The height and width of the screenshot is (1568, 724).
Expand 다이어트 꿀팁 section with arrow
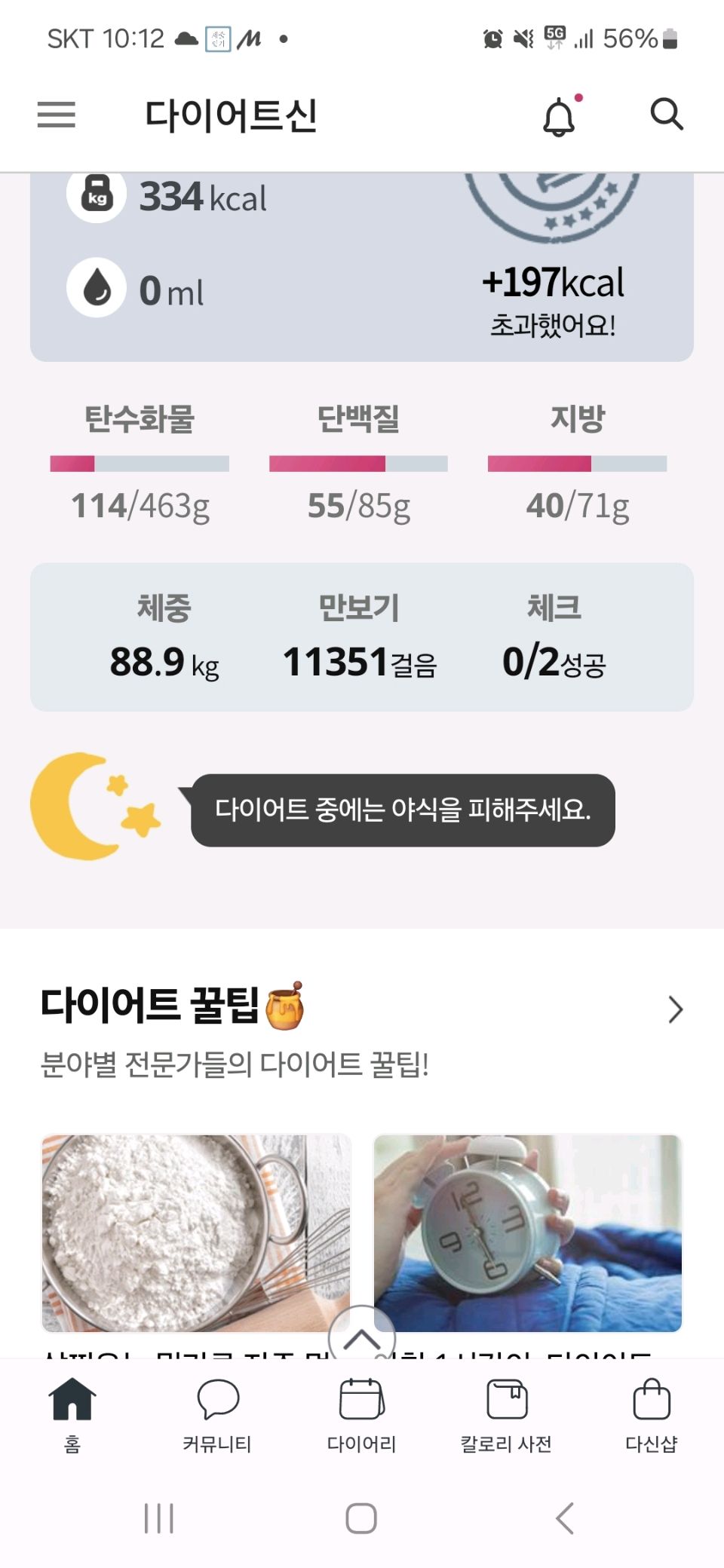click(x=674, y=1009)
